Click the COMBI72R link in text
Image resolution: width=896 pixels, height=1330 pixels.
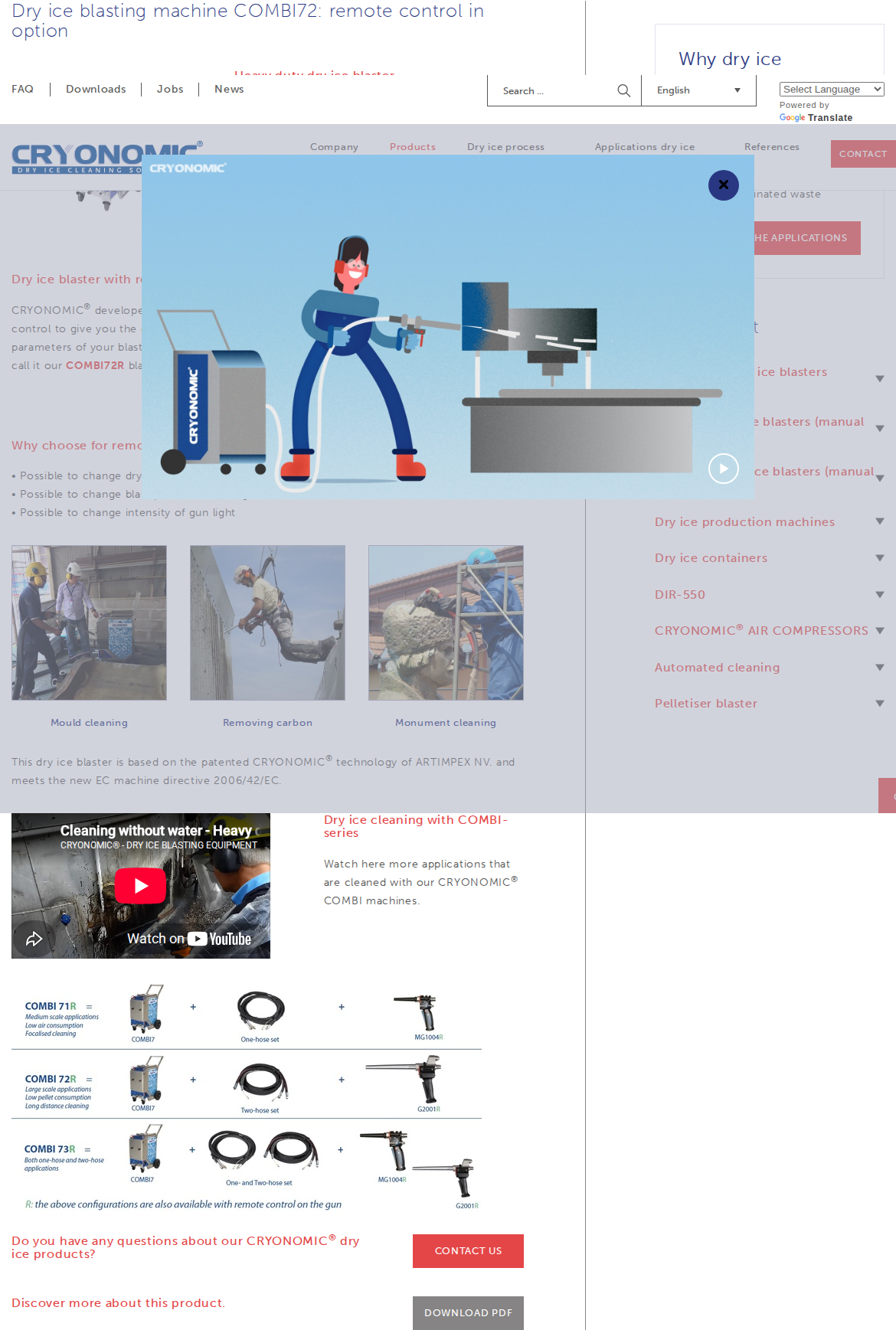(95, 365)
